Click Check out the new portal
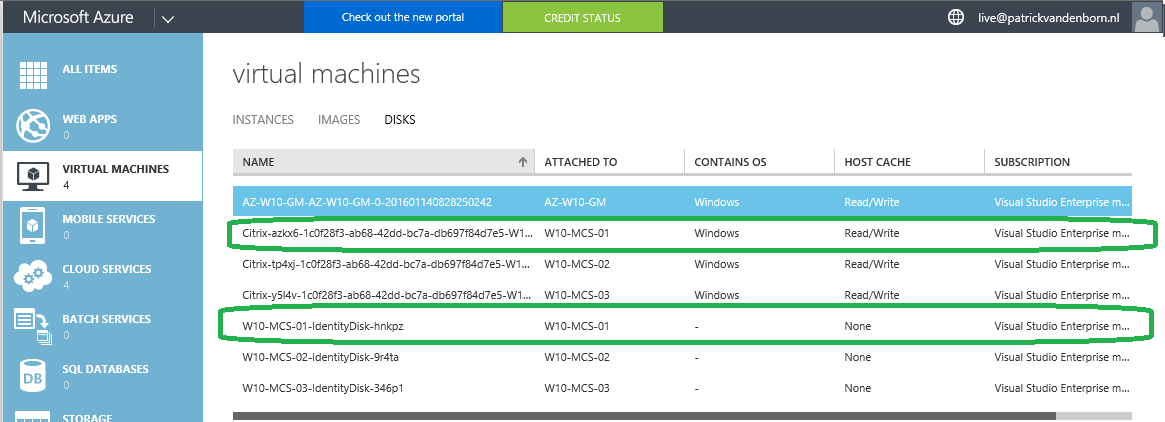The height and width of the screenshot is (422, 1165). 403,17
